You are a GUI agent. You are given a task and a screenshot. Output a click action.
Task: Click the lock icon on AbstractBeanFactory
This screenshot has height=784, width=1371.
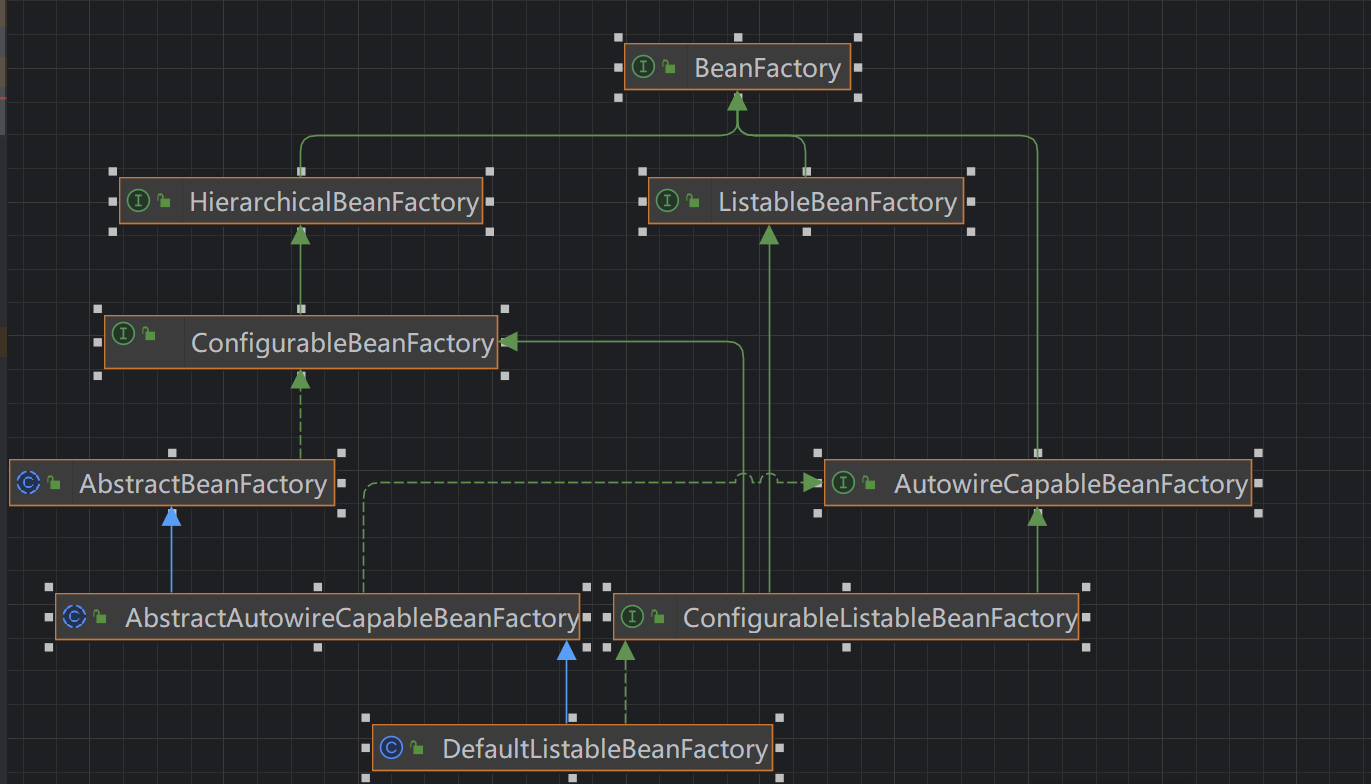click(54, 483)
